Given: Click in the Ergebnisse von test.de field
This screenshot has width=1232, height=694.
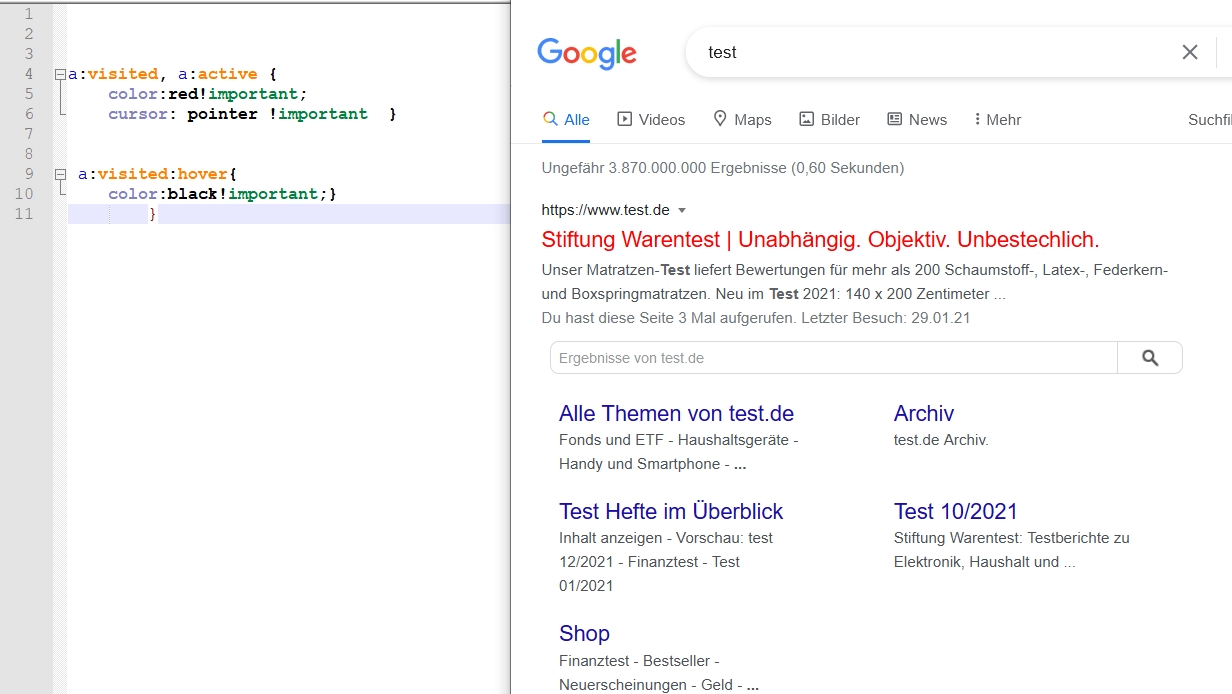Looking at the screenshot, I should (832, 358).
